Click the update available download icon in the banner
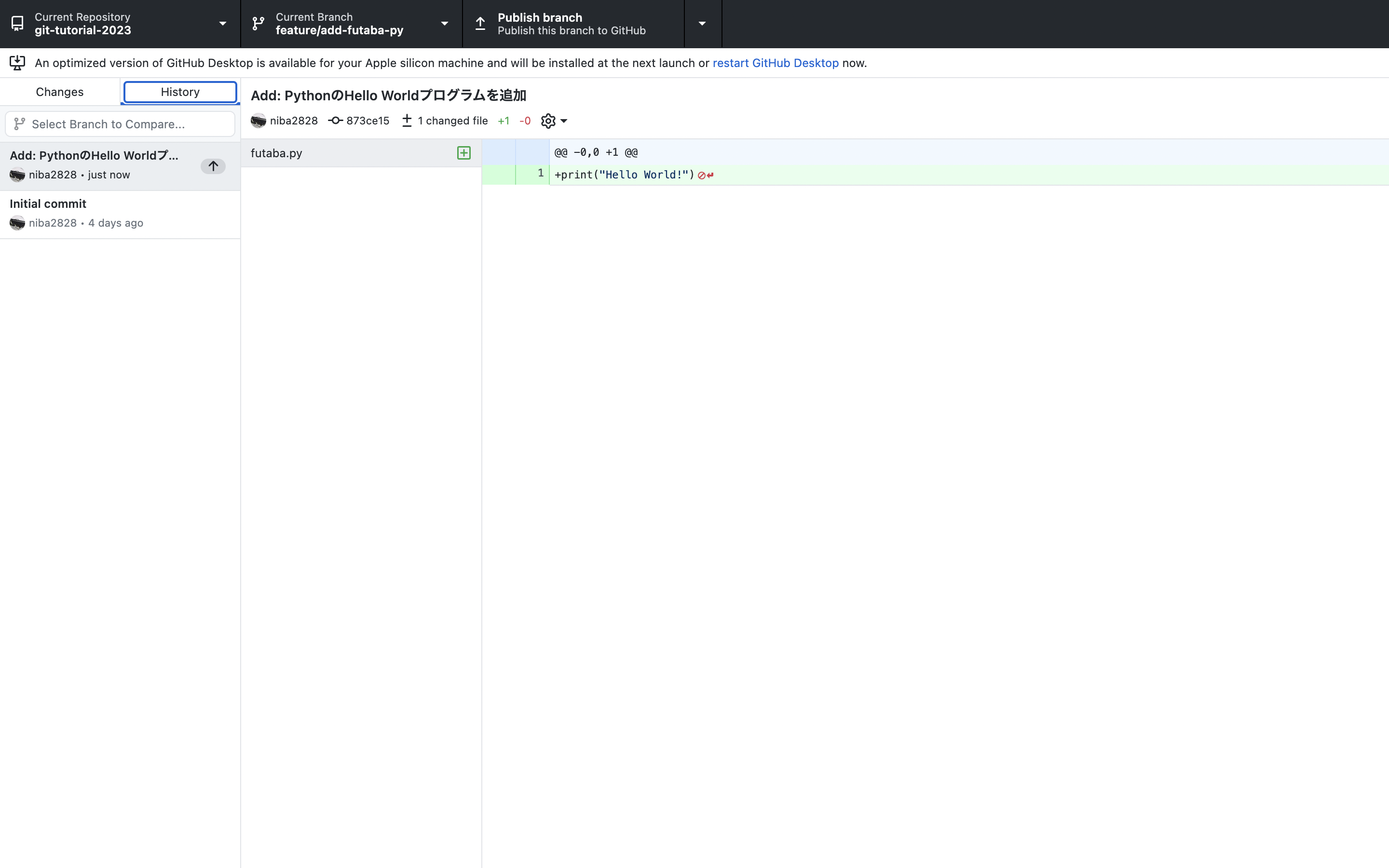Screen dimensions: 1389x868 coord(17,63)
